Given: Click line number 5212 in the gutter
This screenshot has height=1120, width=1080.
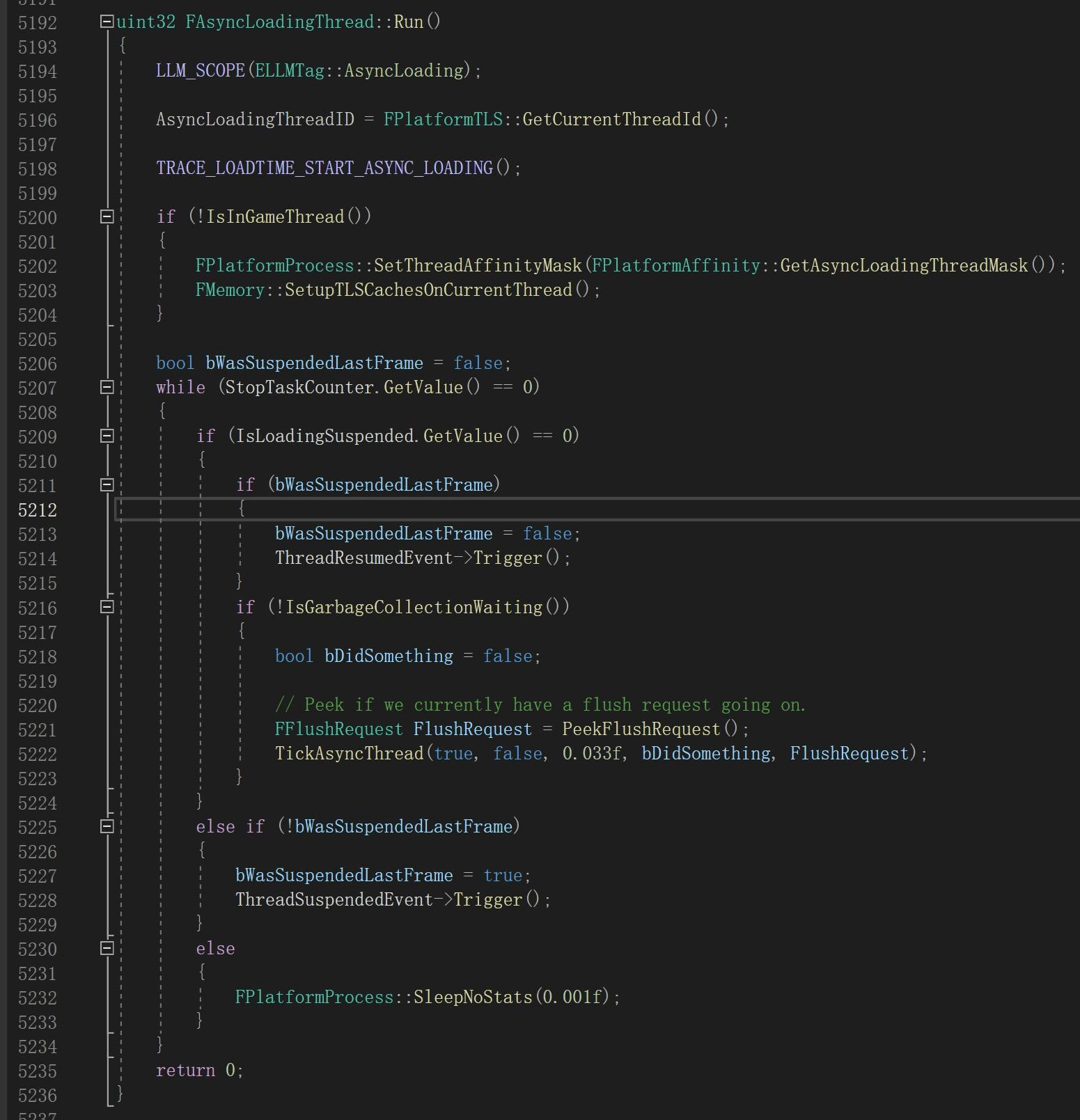Looking at the screenshot, I should pyautogui.click(x=37, y=510).
